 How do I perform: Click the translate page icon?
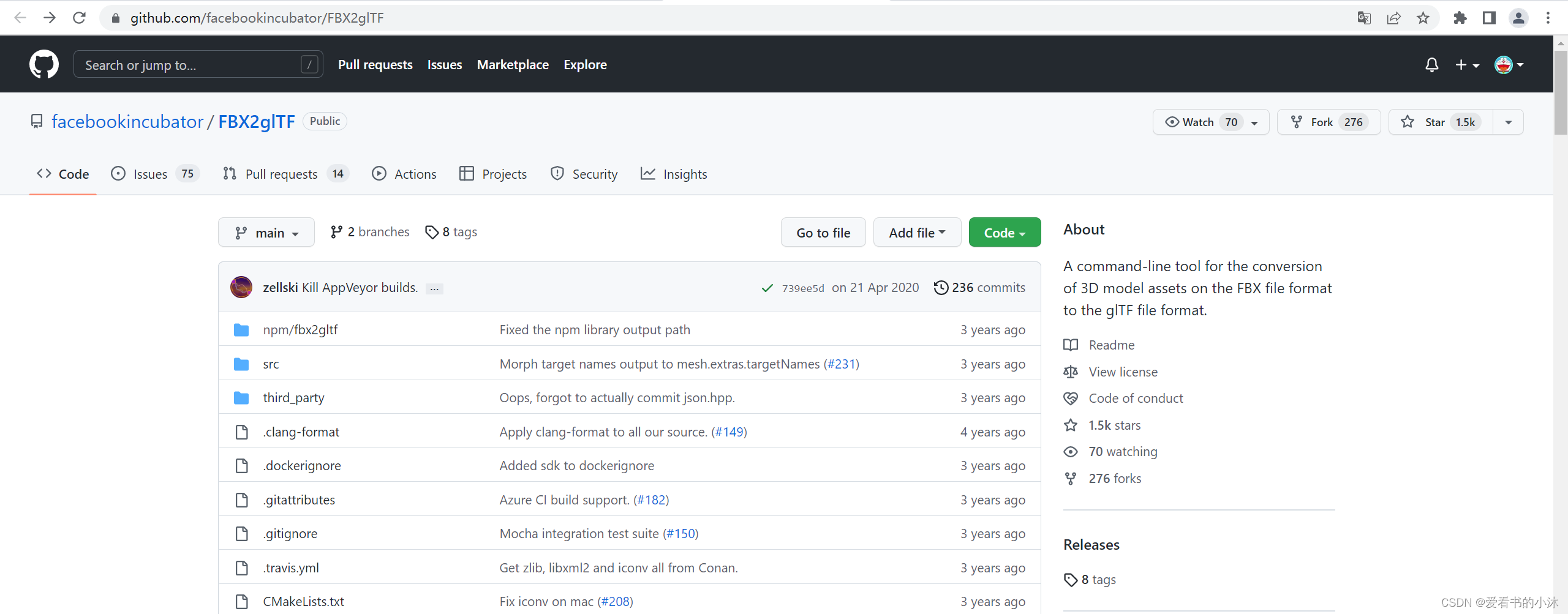pyautogui.click(x=1364, y=18)
